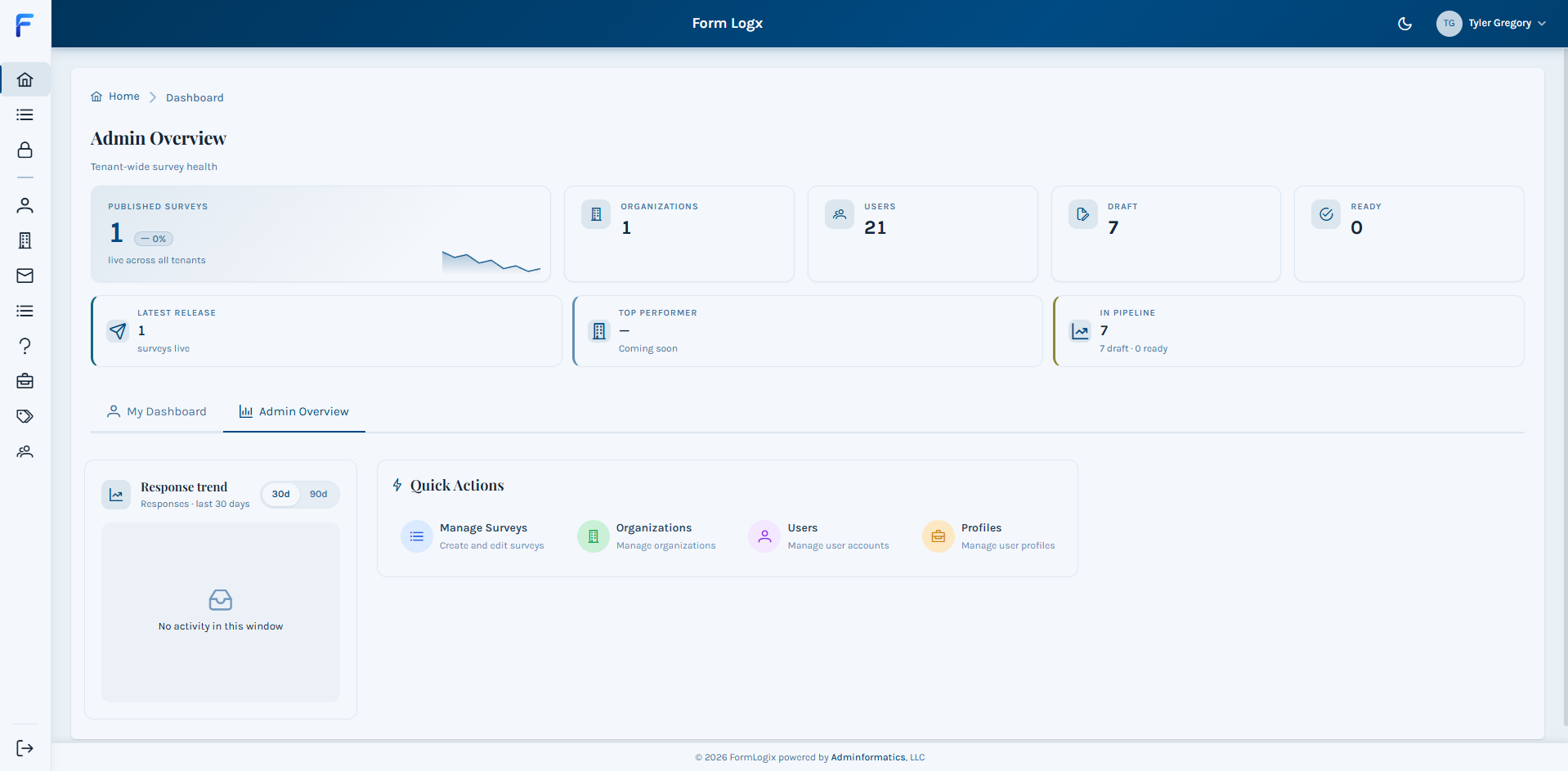Click the empty inbox icon in chart

tap(221, 600)
